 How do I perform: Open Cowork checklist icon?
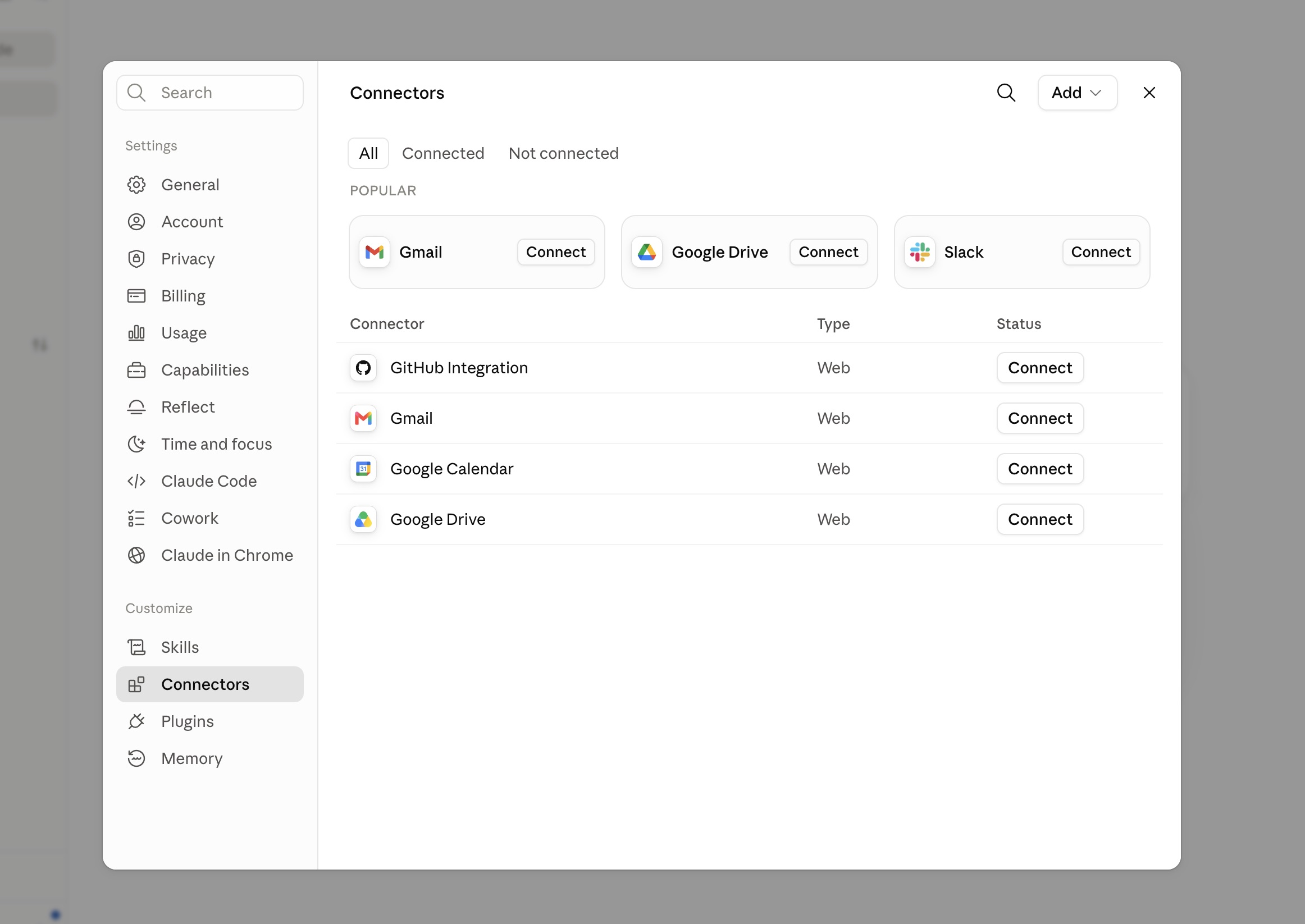point(136,518)
